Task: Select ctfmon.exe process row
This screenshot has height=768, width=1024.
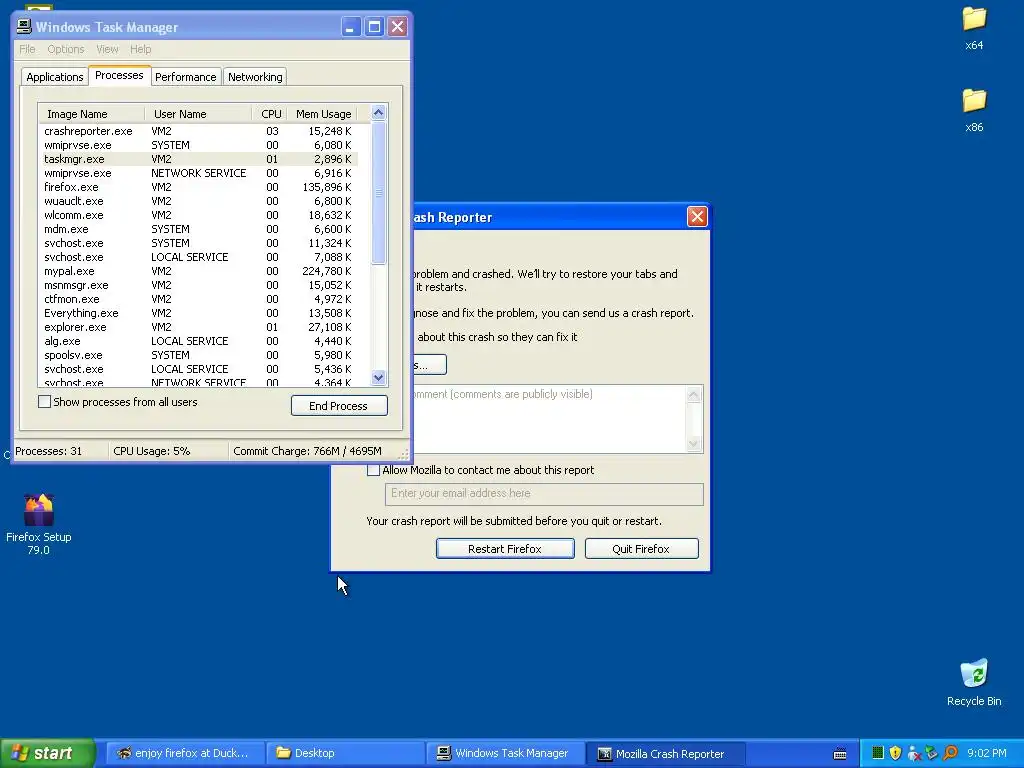Action: coord(198,299)
